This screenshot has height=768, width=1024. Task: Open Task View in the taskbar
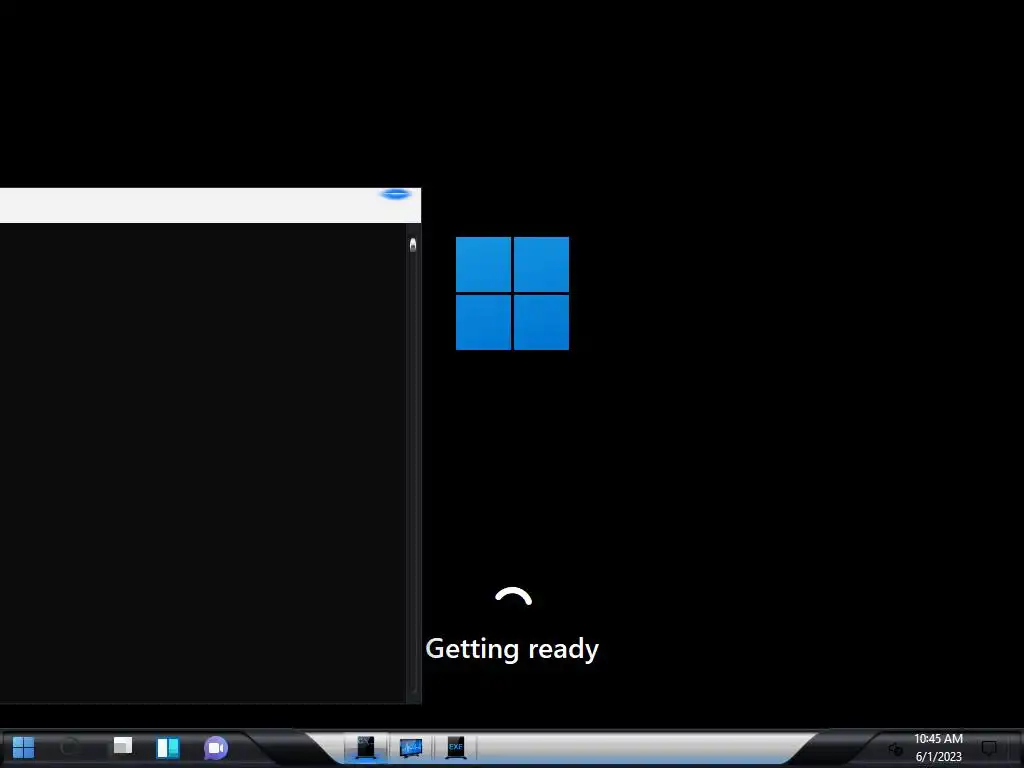(x=122, y=746)
